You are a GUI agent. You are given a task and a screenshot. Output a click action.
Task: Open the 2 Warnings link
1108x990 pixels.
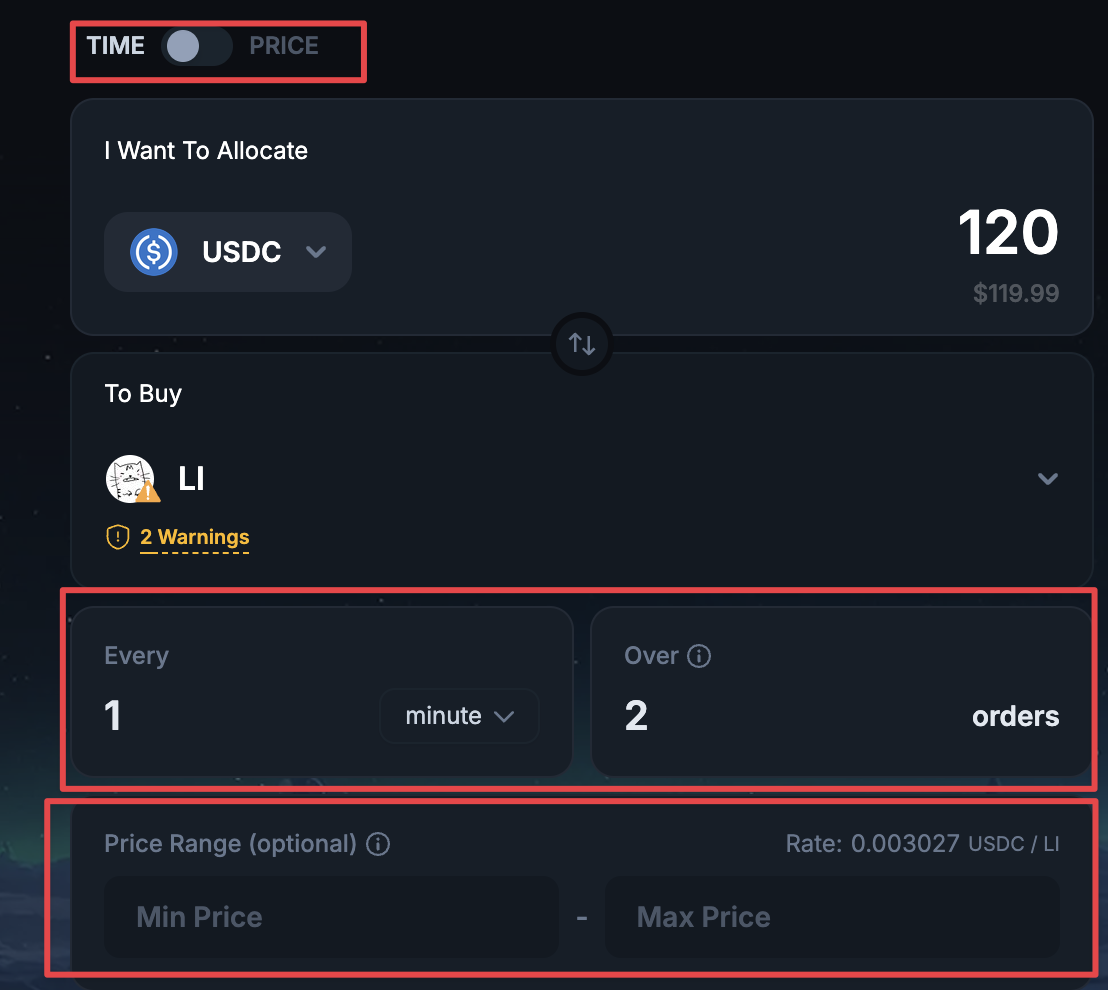[194, 537]
